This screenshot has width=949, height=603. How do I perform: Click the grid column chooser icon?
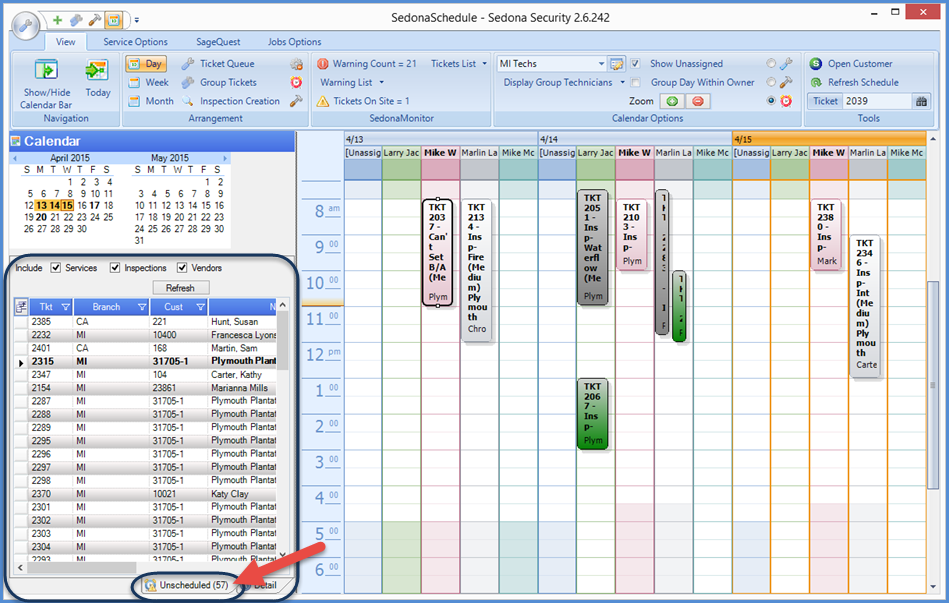21,307
